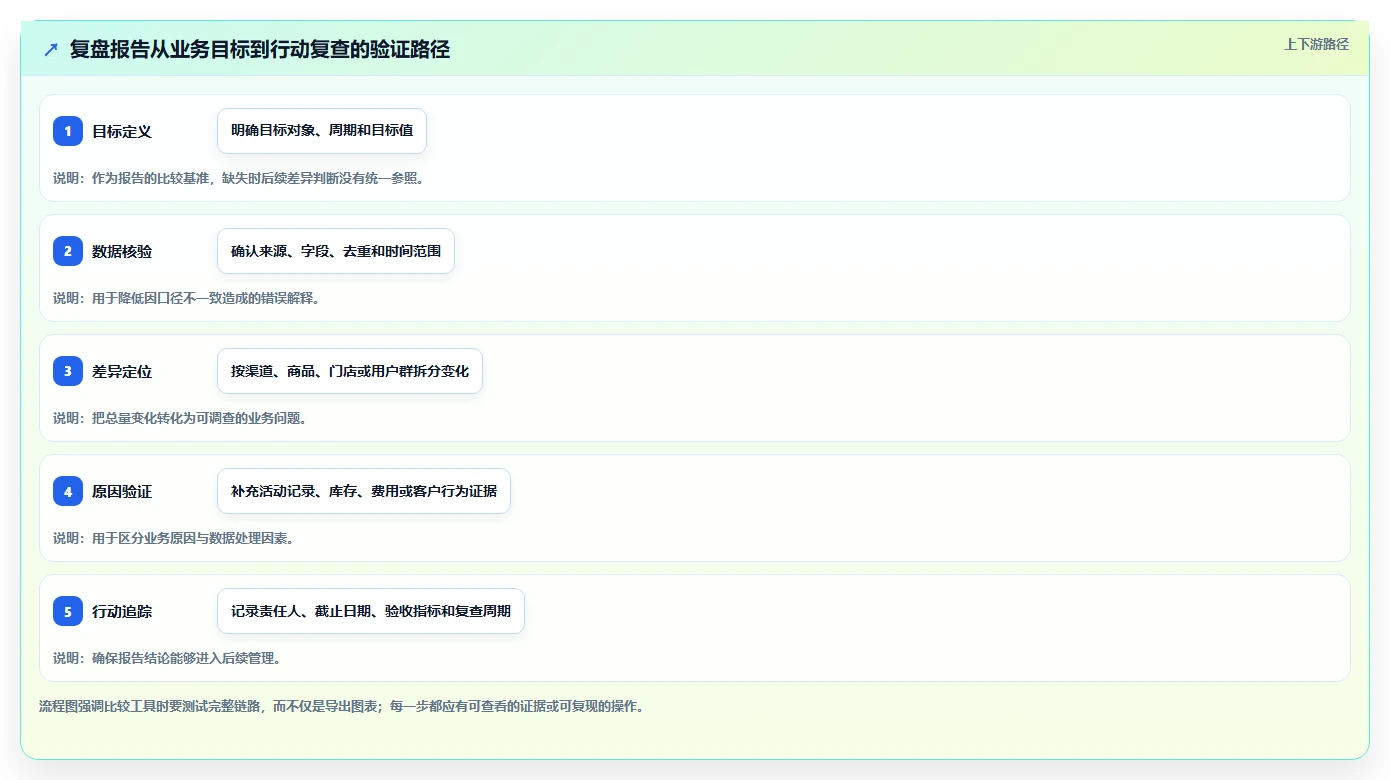1390x780 pixels.
Task: Click the 按渠道、商品、门店或用户群拆分变化 chip
Action: tap(350, 371)
